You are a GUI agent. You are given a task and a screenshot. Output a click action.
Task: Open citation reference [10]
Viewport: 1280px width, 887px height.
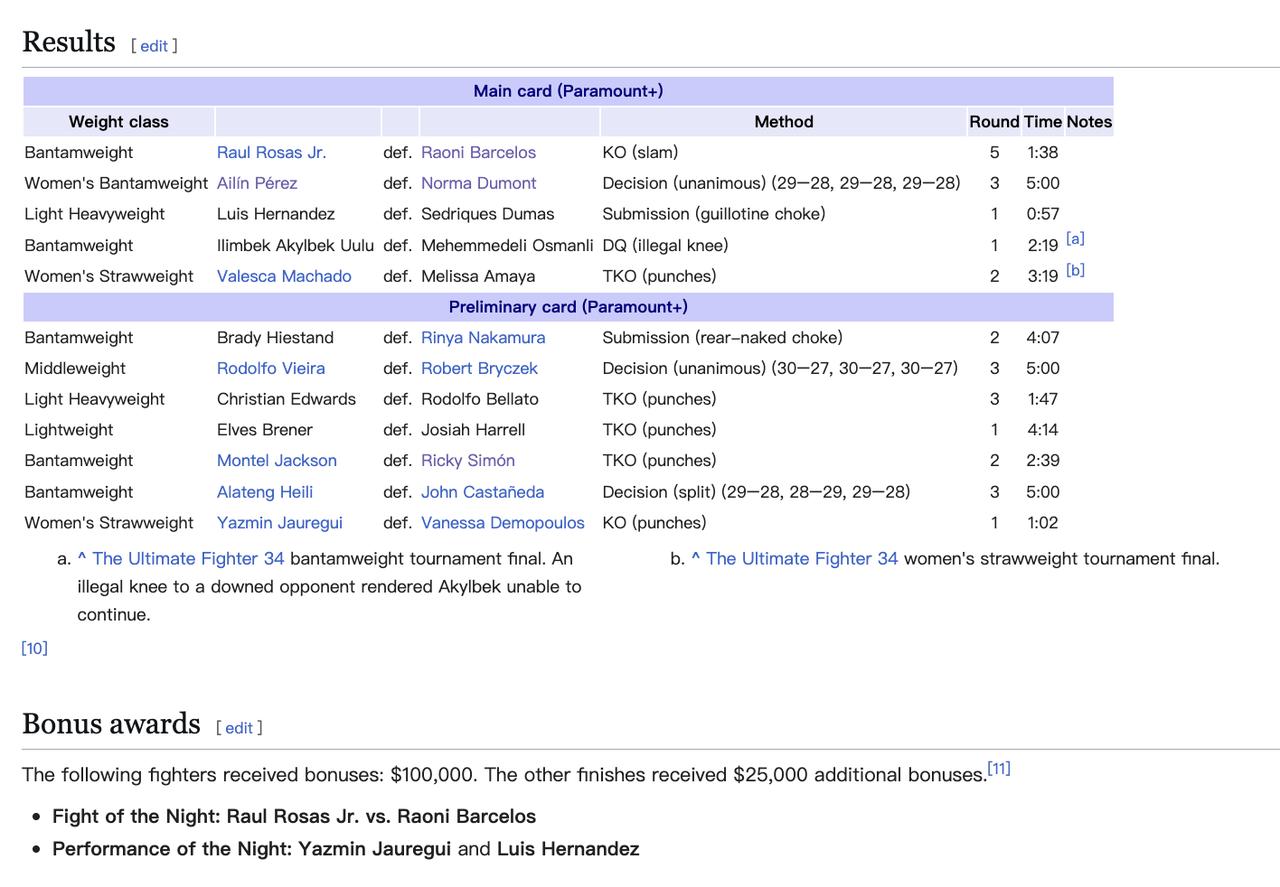(34, 648)
